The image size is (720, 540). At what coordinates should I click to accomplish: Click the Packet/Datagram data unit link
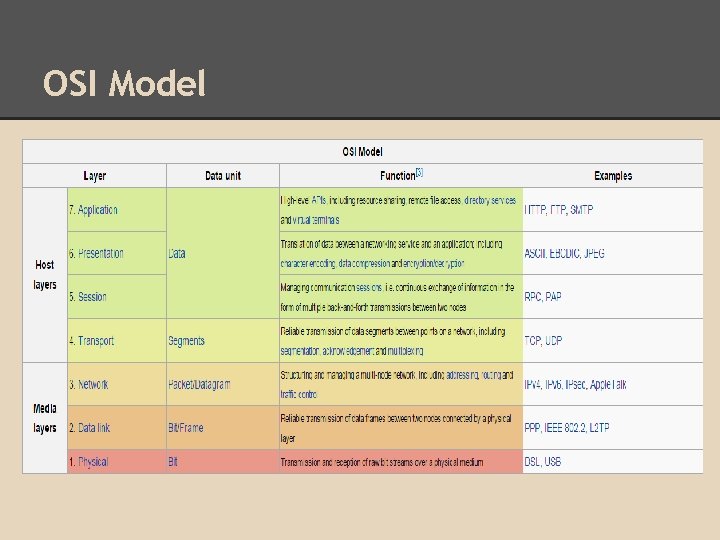click(x=199, y=384)
